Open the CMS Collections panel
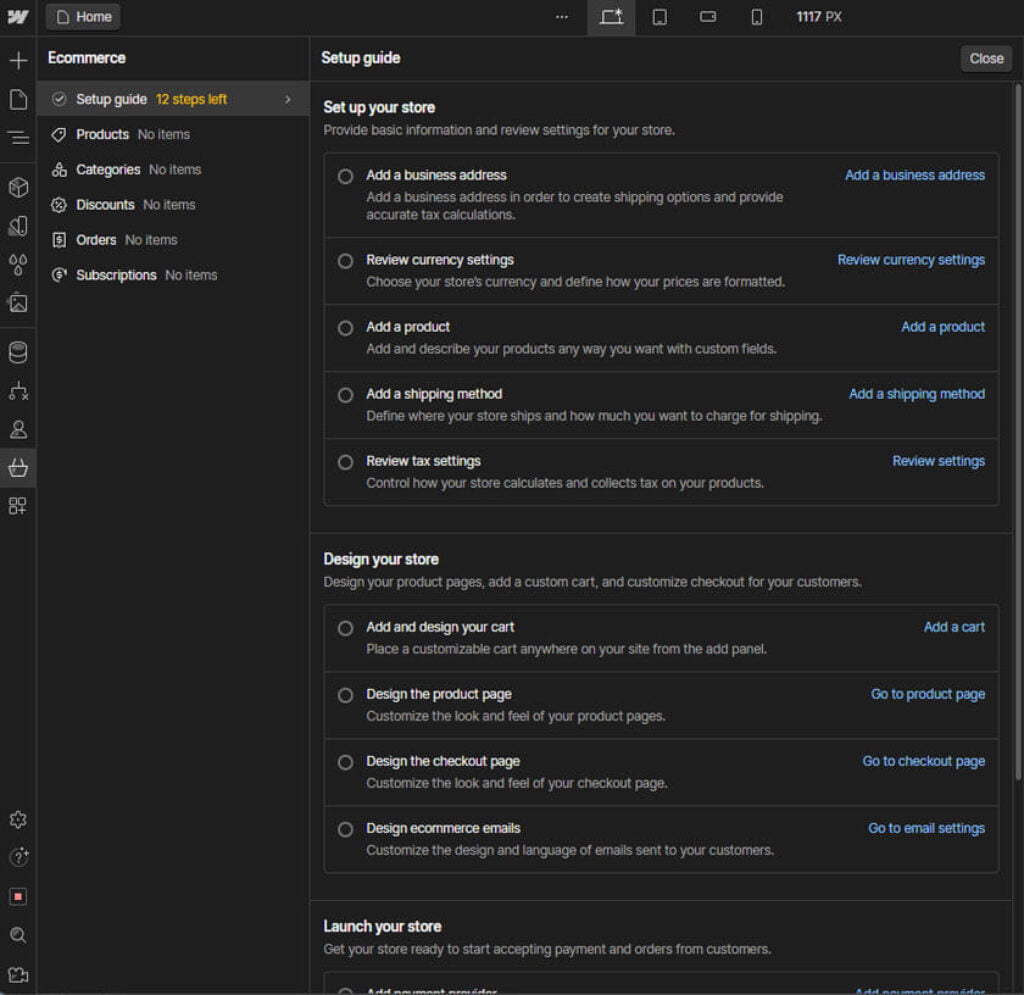1024x995 pixels. tap(17, 351)
